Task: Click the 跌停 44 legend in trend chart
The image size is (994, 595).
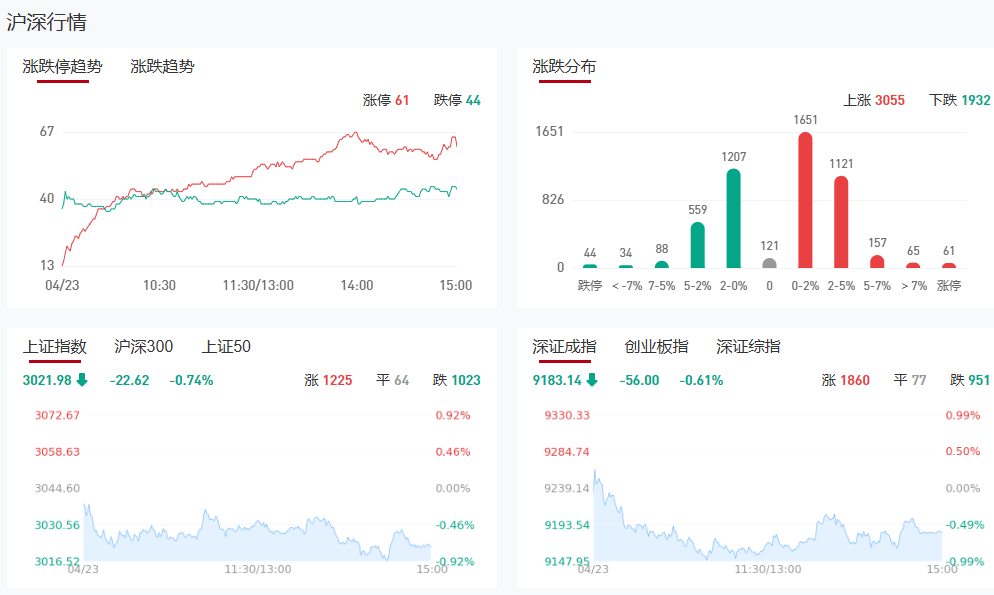Action: point(457,100)
